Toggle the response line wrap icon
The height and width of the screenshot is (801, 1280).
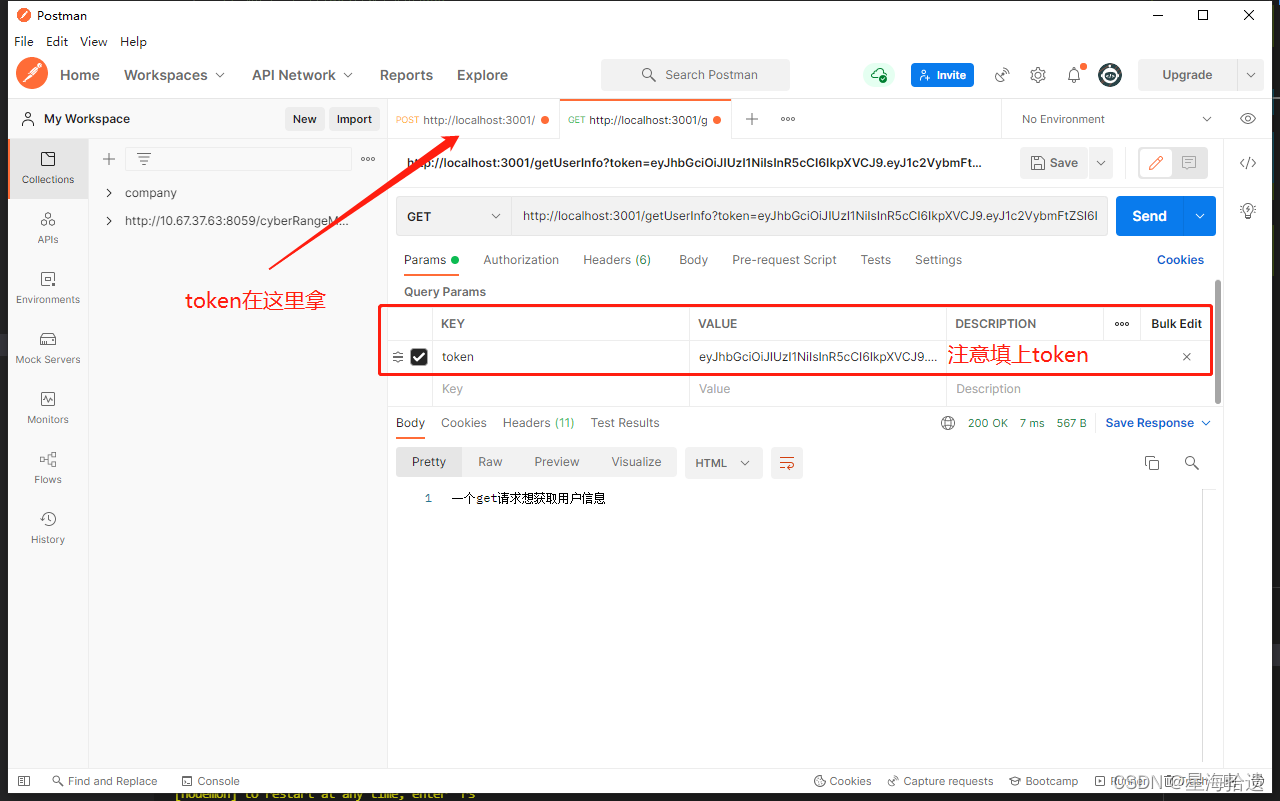(x=787, y=463)
